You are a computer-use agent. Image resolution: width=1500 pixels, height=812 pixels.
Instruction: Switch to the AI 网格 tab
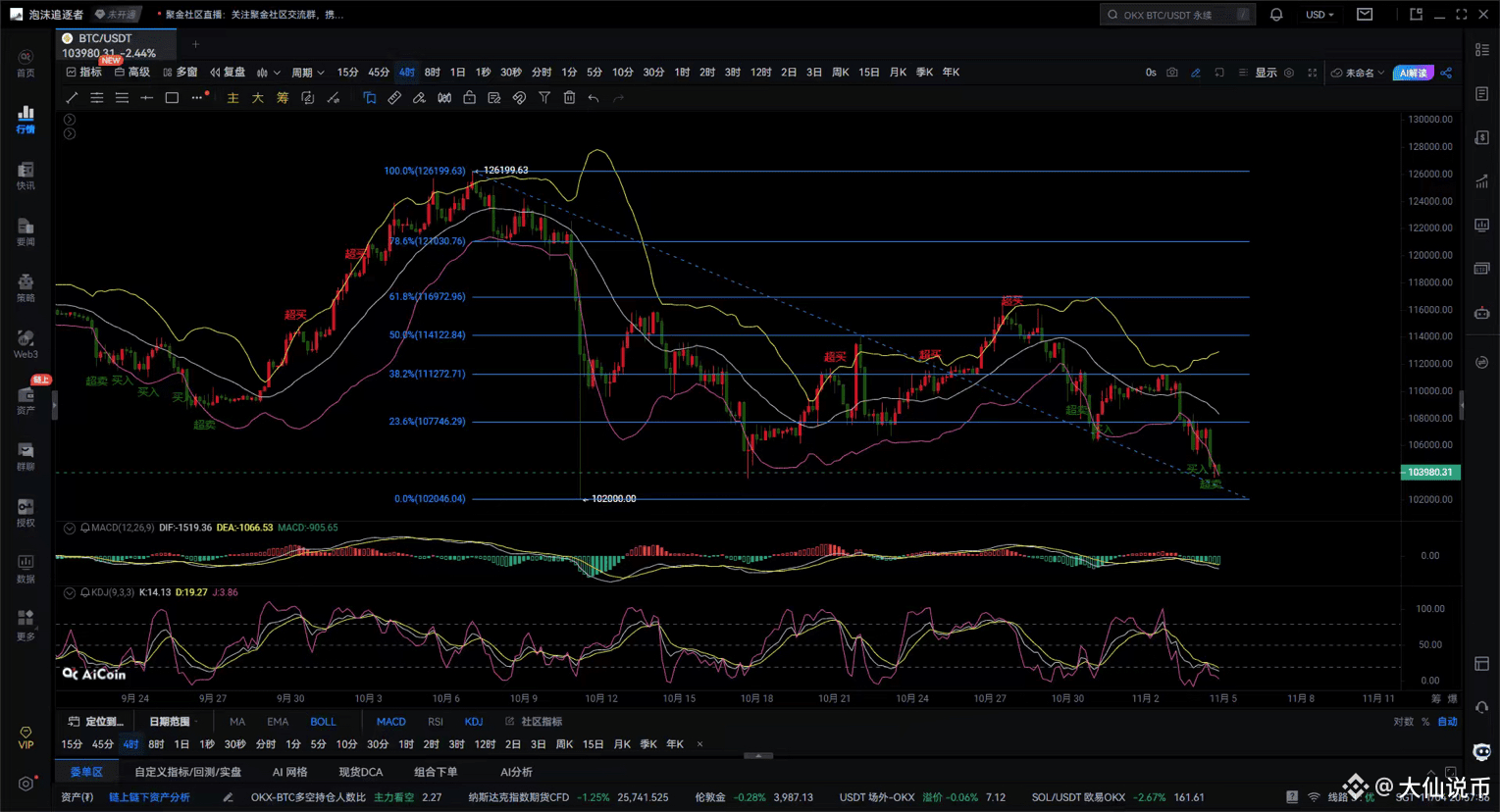coord(289,772)
